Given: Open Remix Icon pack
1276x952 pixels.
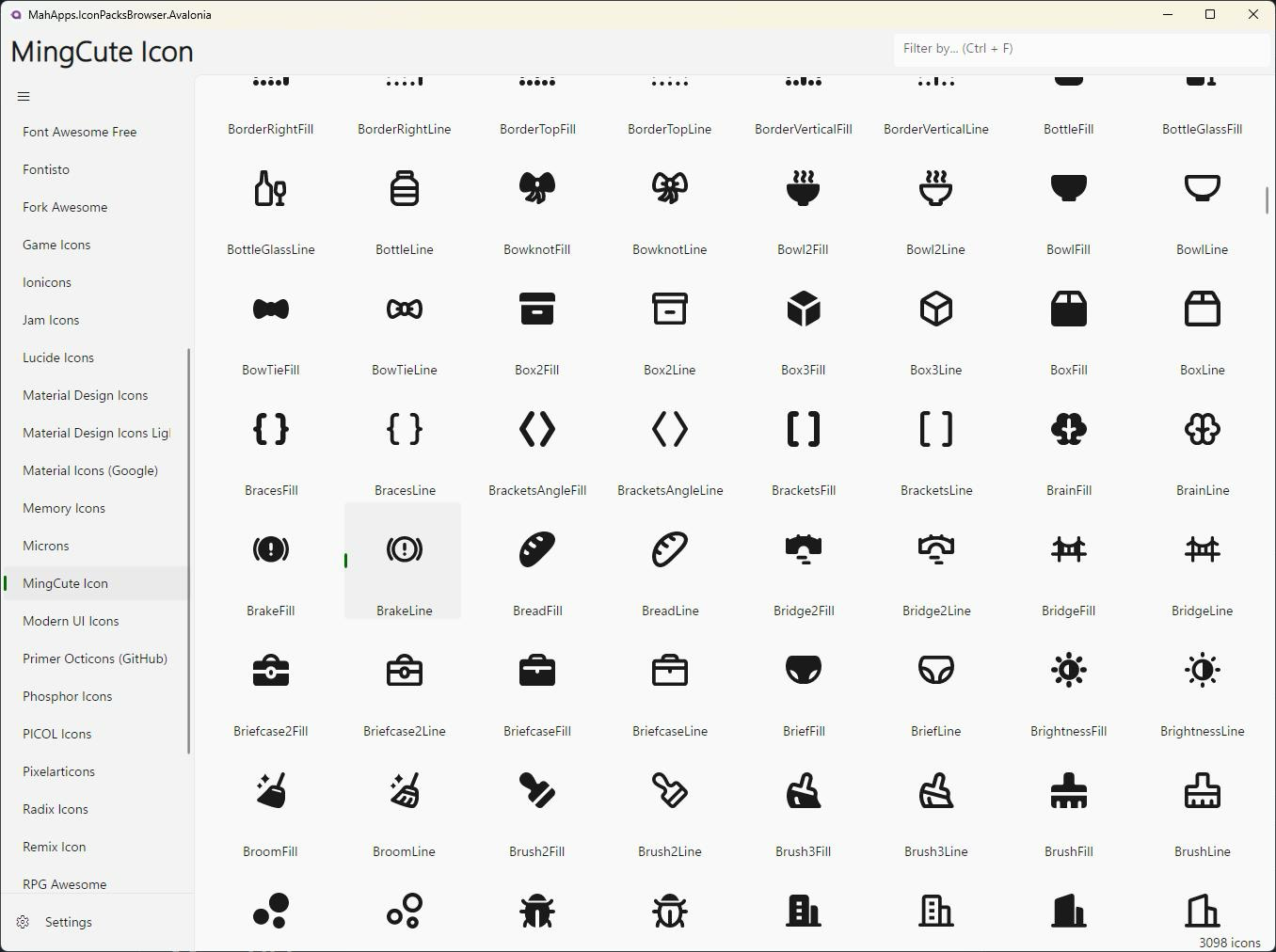Looking at the screenshot, I should coord(97,847).
